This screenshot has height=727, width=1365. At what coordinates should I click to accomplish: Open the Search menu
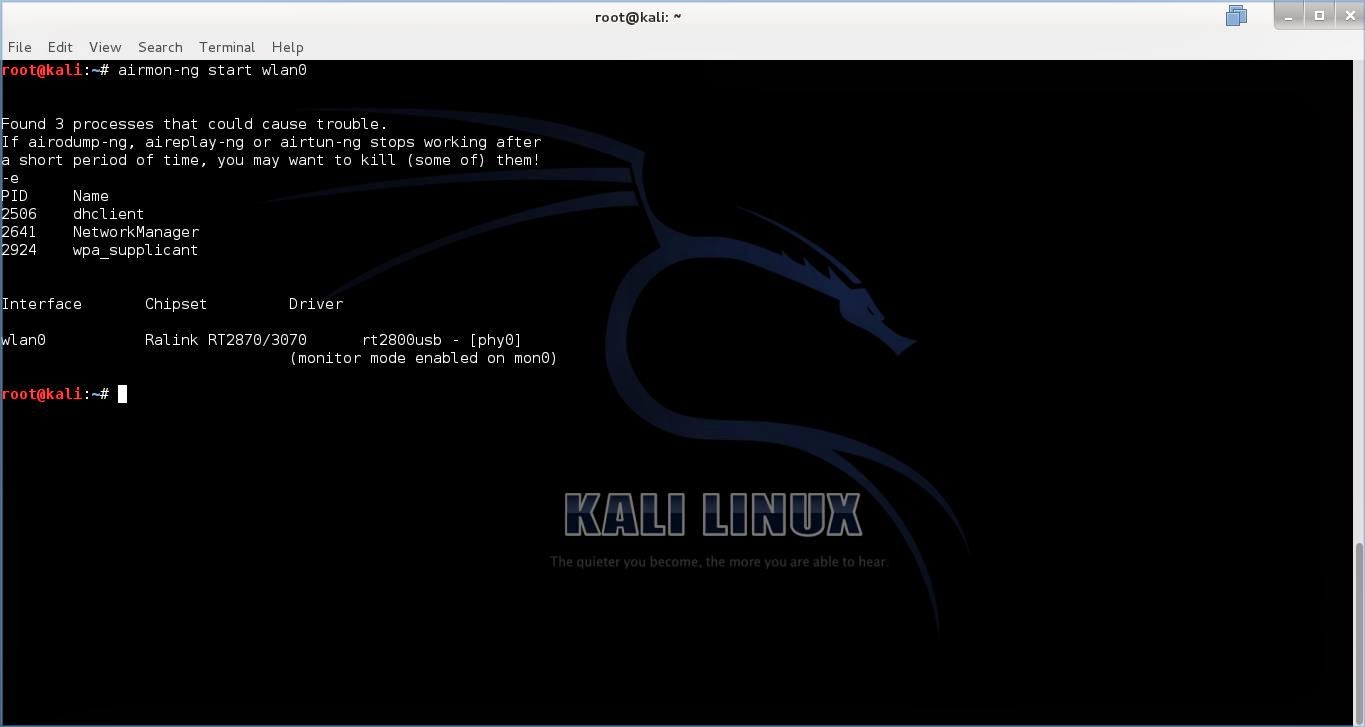(x=160, y=47)
